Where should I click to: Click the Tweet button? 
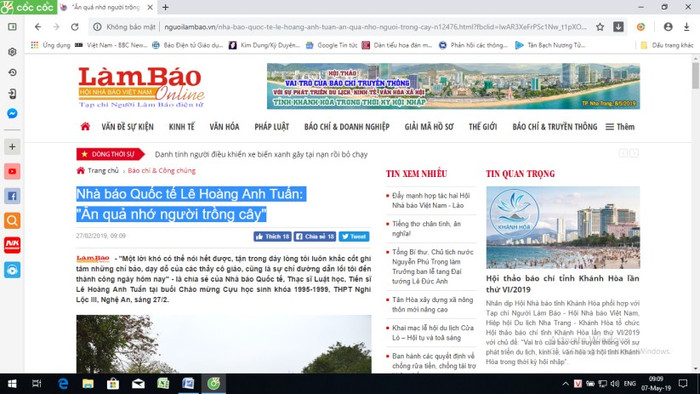(354, 236)
